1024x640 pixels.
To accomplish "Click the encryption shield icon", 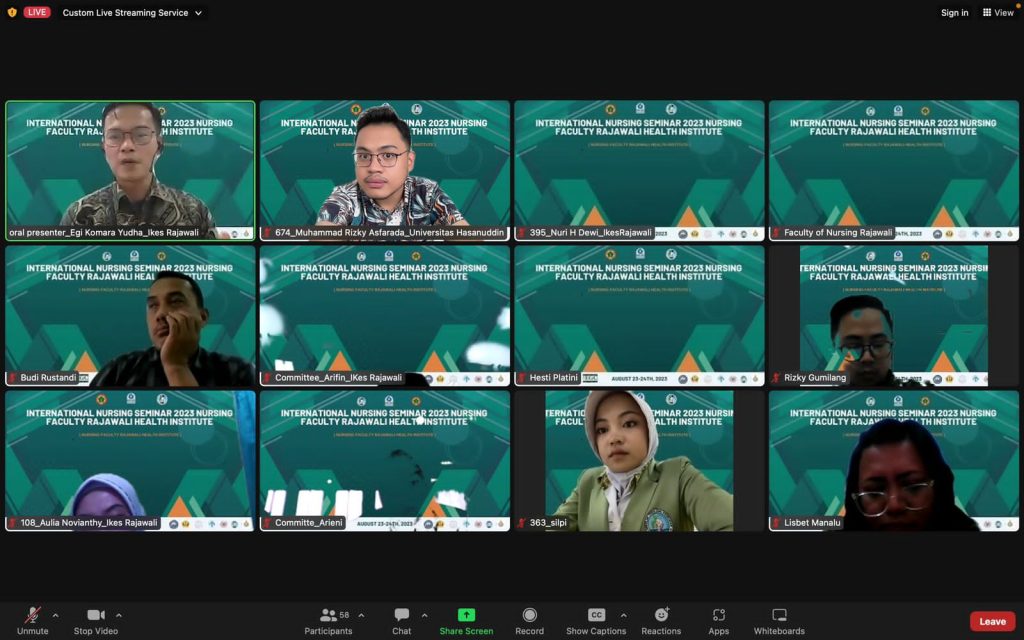I will click(12, 13).
